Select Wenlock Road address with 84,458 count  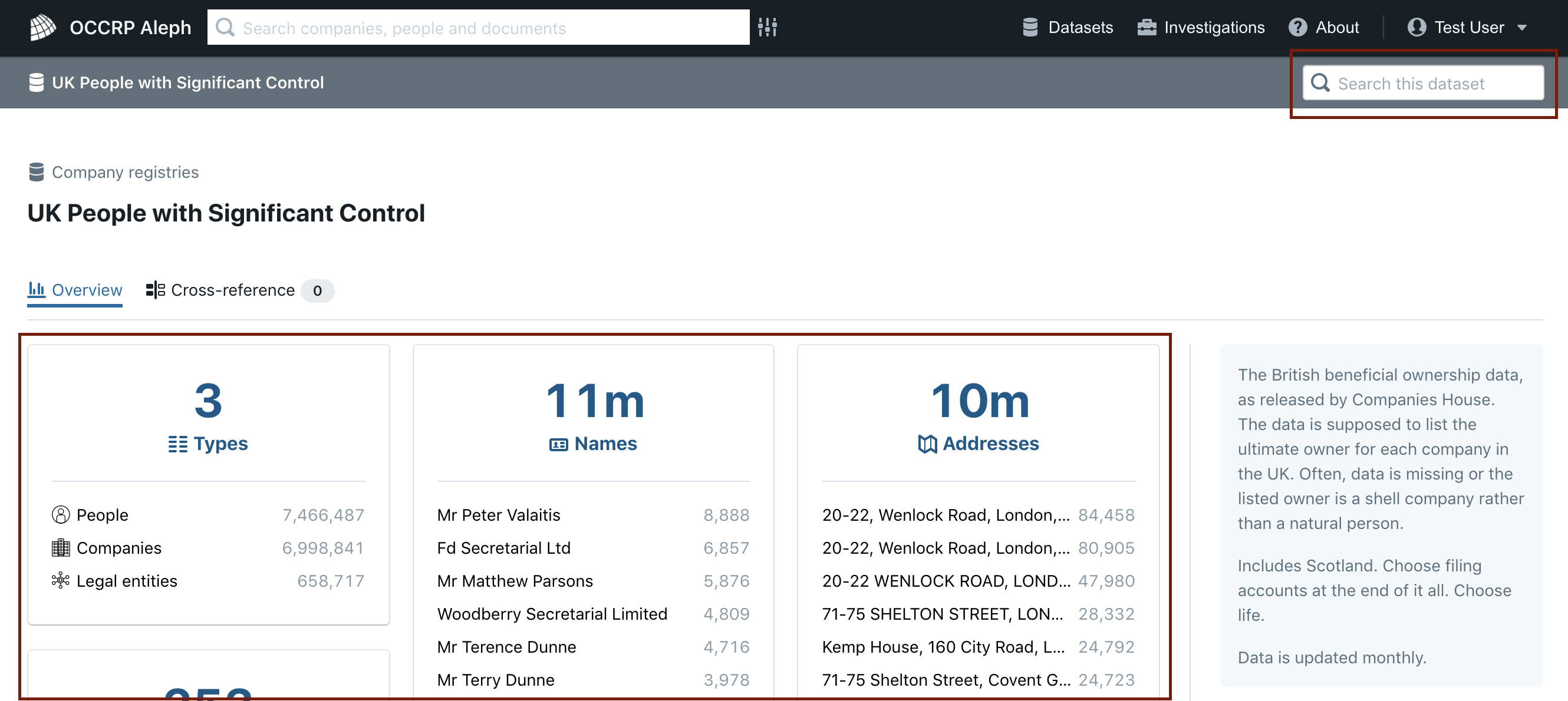pyautogui.click(x=978, y=515)
